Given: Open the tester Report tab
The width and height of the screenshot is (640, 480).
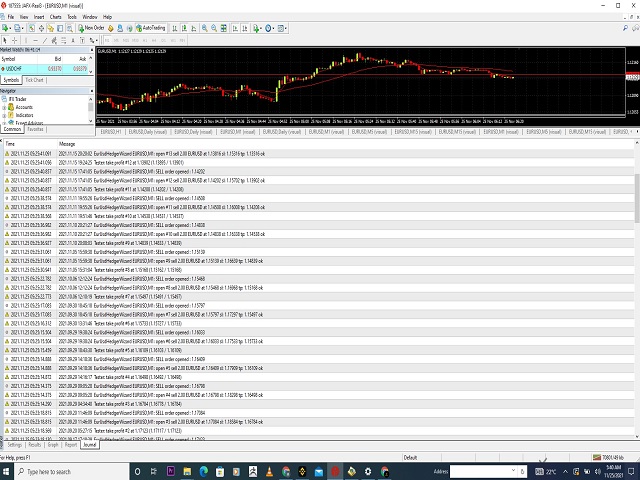Looking at the screenshot, I should [x=71, y=445].
